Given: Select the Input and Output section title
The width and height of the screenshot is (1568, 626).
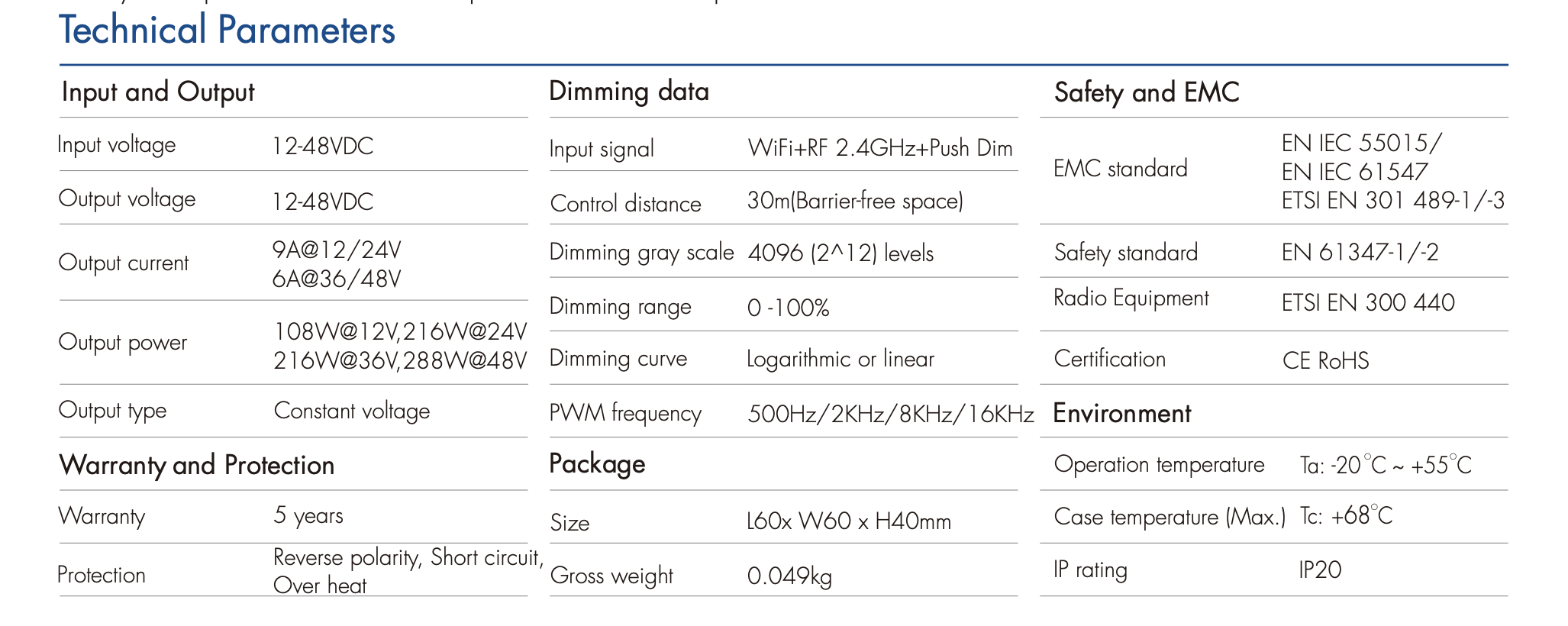Looking at the screenshot, I should 158,92.
